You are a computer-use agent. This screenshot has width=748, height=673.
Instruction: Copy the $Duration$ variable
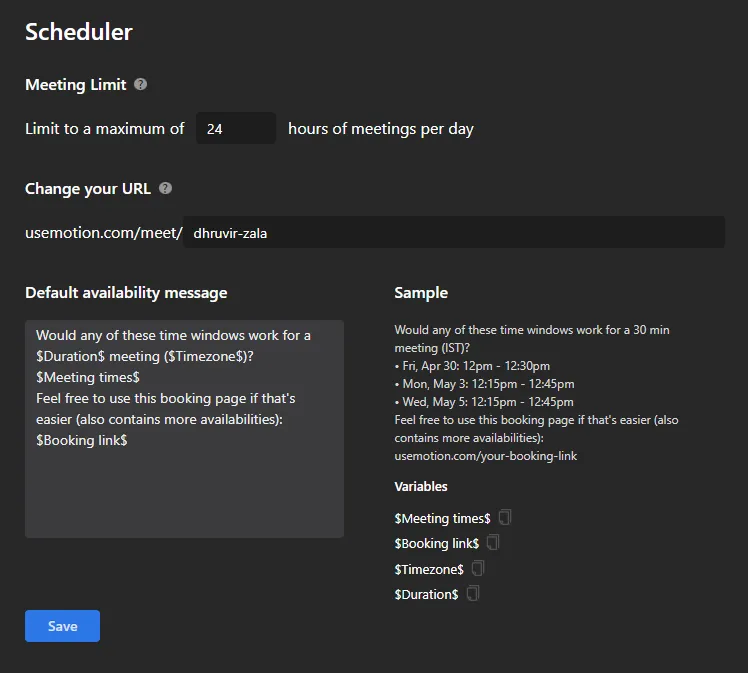(473, 593)
